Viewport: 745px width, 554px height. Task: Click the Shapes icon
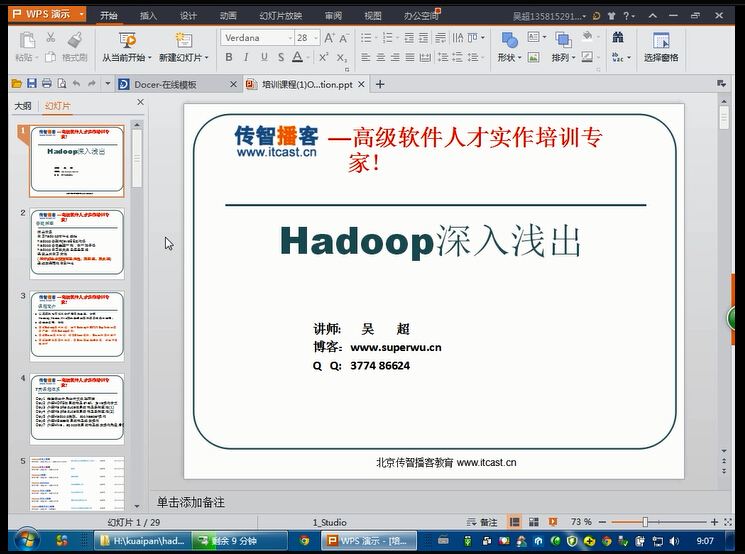(x=509, y=40)
